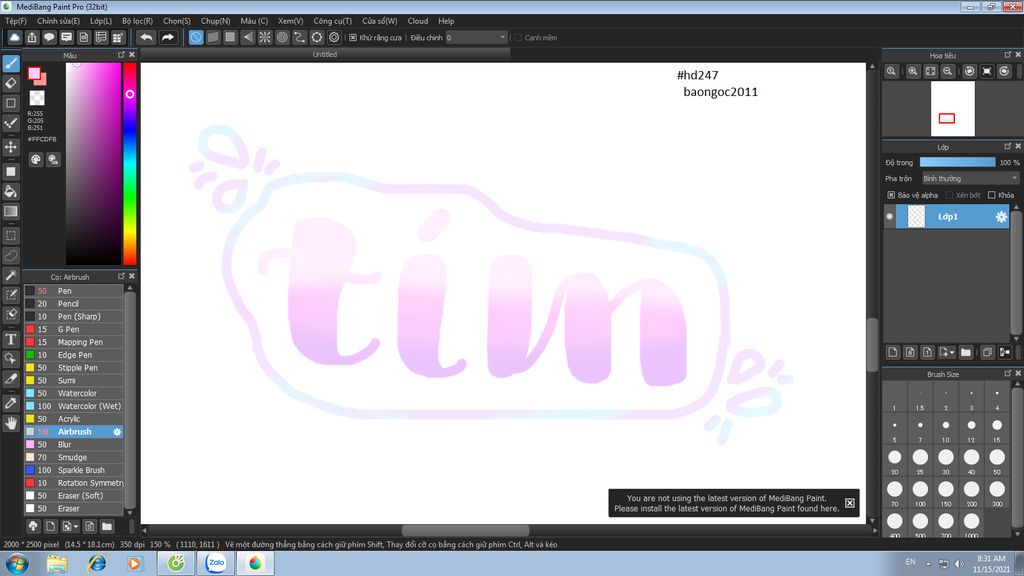
Task: Undock the Brush Size panel
Action: click(1008, 374)
